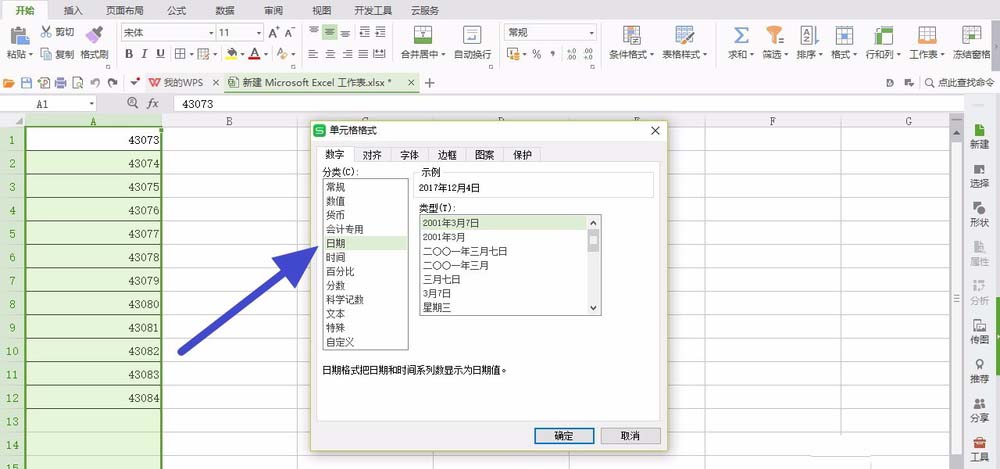The height and width of the screenshot is (469, 1000).
Task: Toggle Bold formatting in the ribbon
Action: pos(129,54)
